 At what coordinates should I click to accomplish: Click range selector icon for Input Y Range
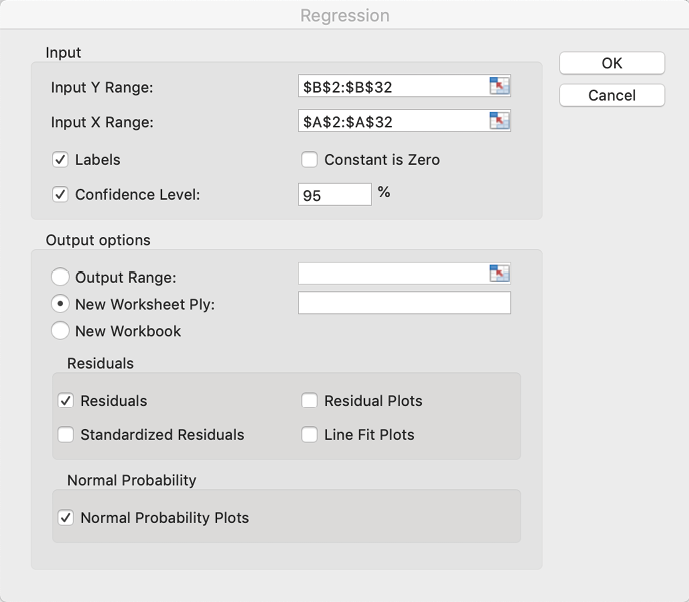(499, 87)
